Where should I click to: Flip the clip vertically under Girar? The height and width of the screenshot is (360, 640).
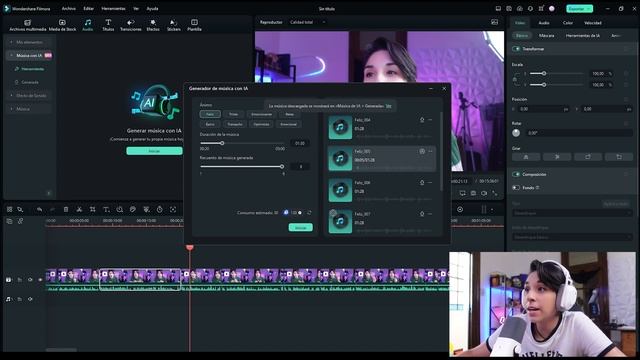click(557, 157)
